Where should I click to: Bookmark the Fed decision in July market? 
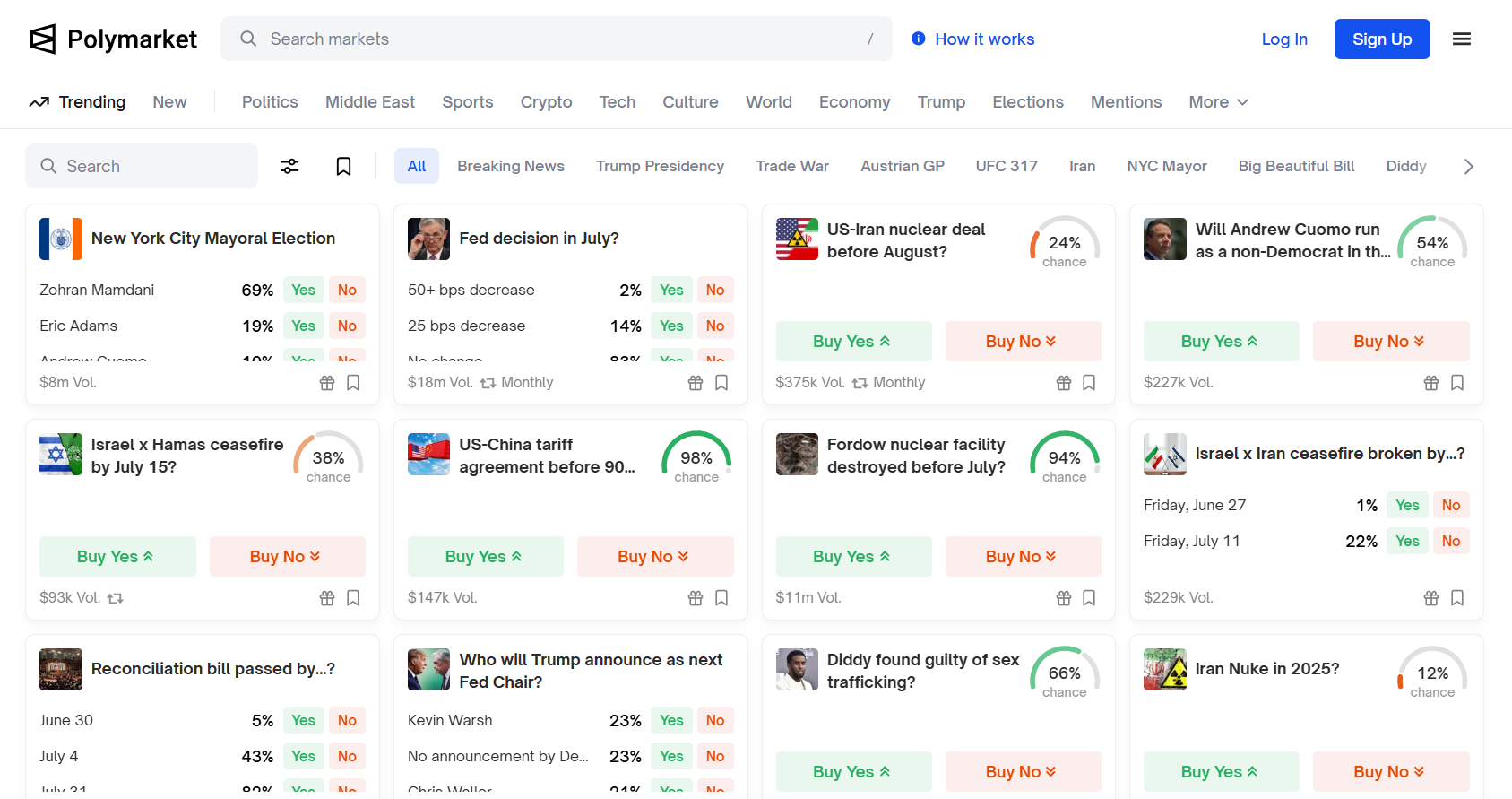pyautogui.click(x=721, y=383)
